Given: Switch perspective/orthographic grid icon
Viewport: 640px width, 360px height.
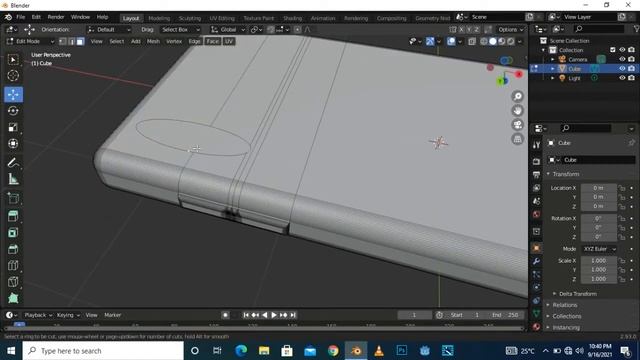Looking at the screenshot, I should click(x=518, y=139).
